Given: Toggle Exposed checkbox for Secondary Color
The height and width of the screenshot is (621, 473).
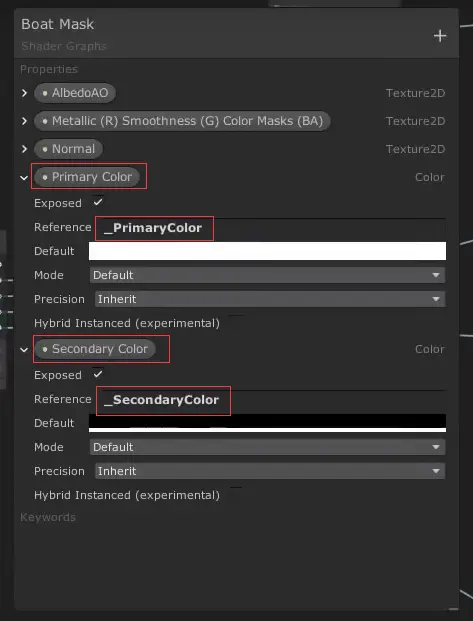Looking at the screenshot, I should 98,375.
